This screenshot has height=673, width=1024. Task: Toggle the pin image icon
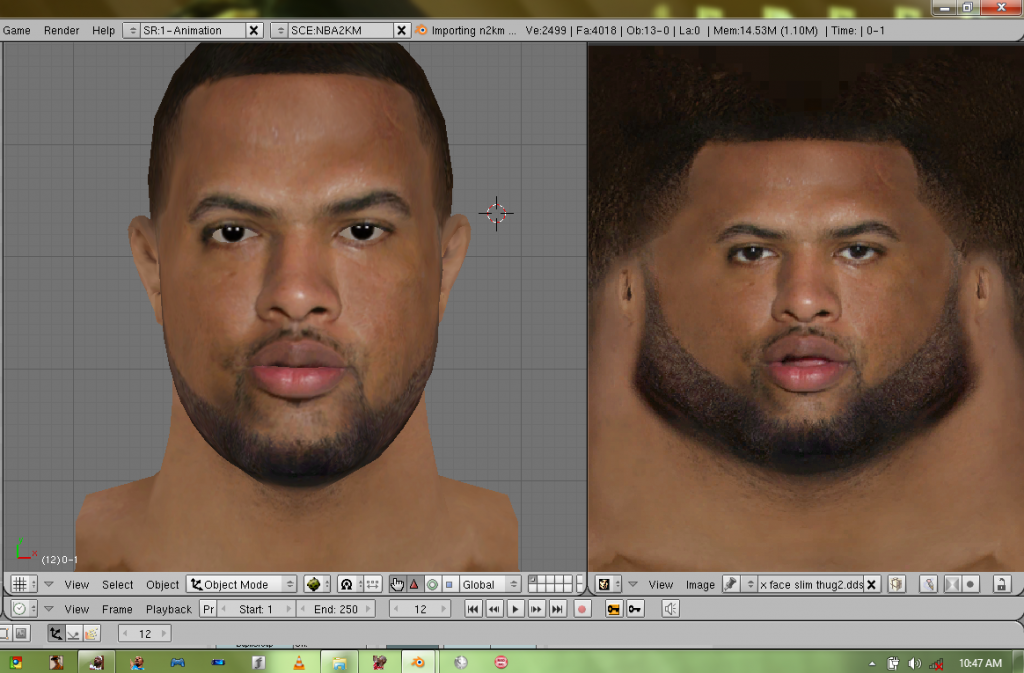pyautogui.click(x=731, y=584)
